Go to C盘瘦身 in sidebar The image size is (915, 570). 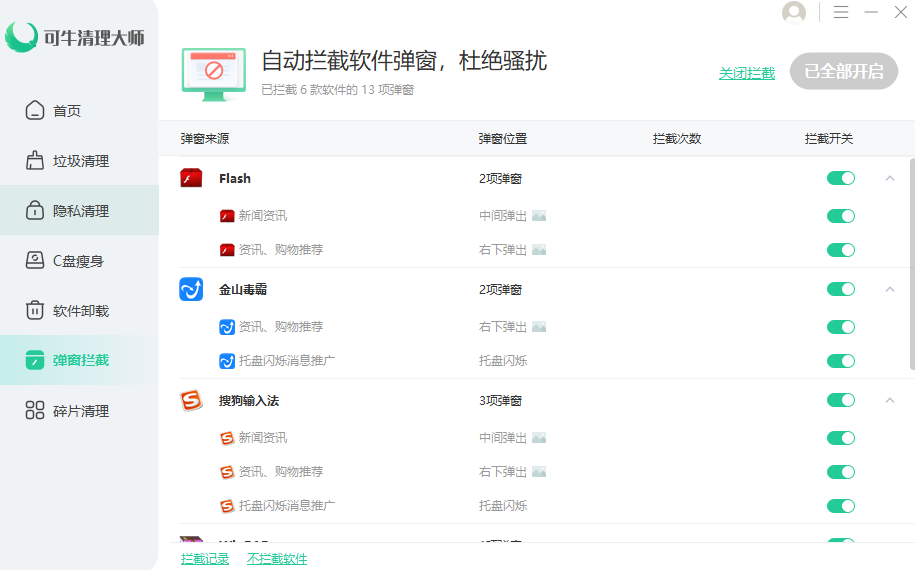(x=78, y=261)
